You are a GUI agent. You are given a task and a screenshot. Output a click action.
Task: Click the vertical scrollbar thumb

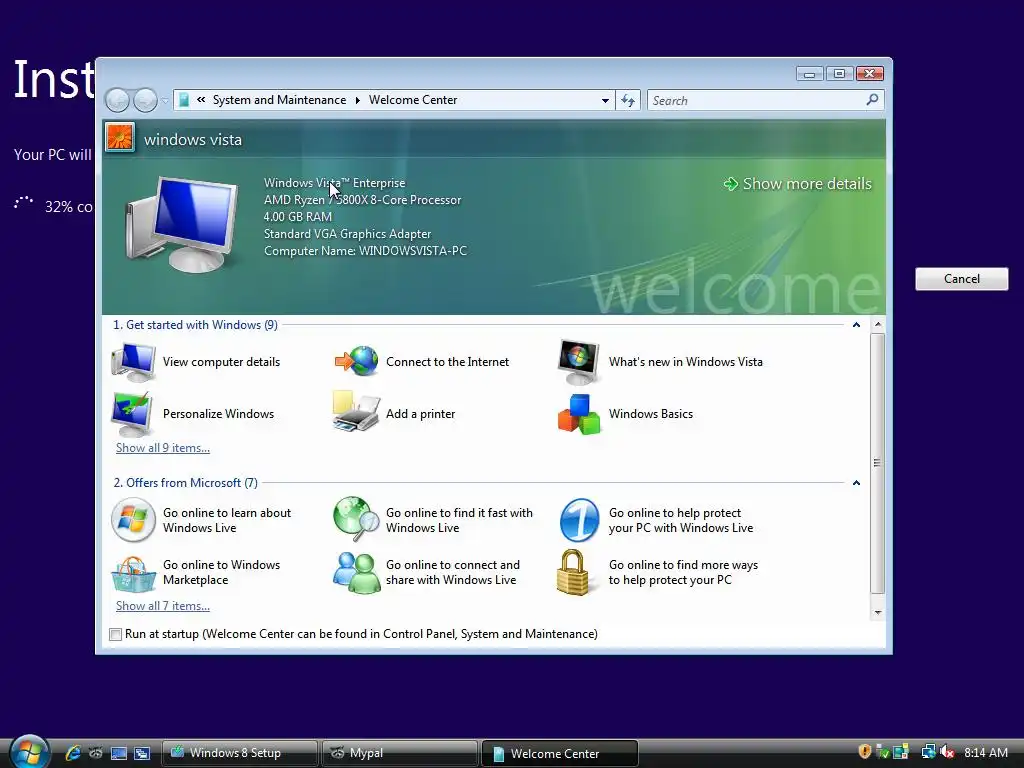pos(878,463)
